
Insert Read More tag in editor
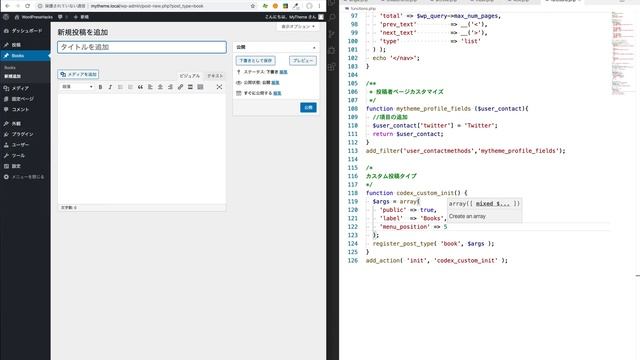[190, 87]
